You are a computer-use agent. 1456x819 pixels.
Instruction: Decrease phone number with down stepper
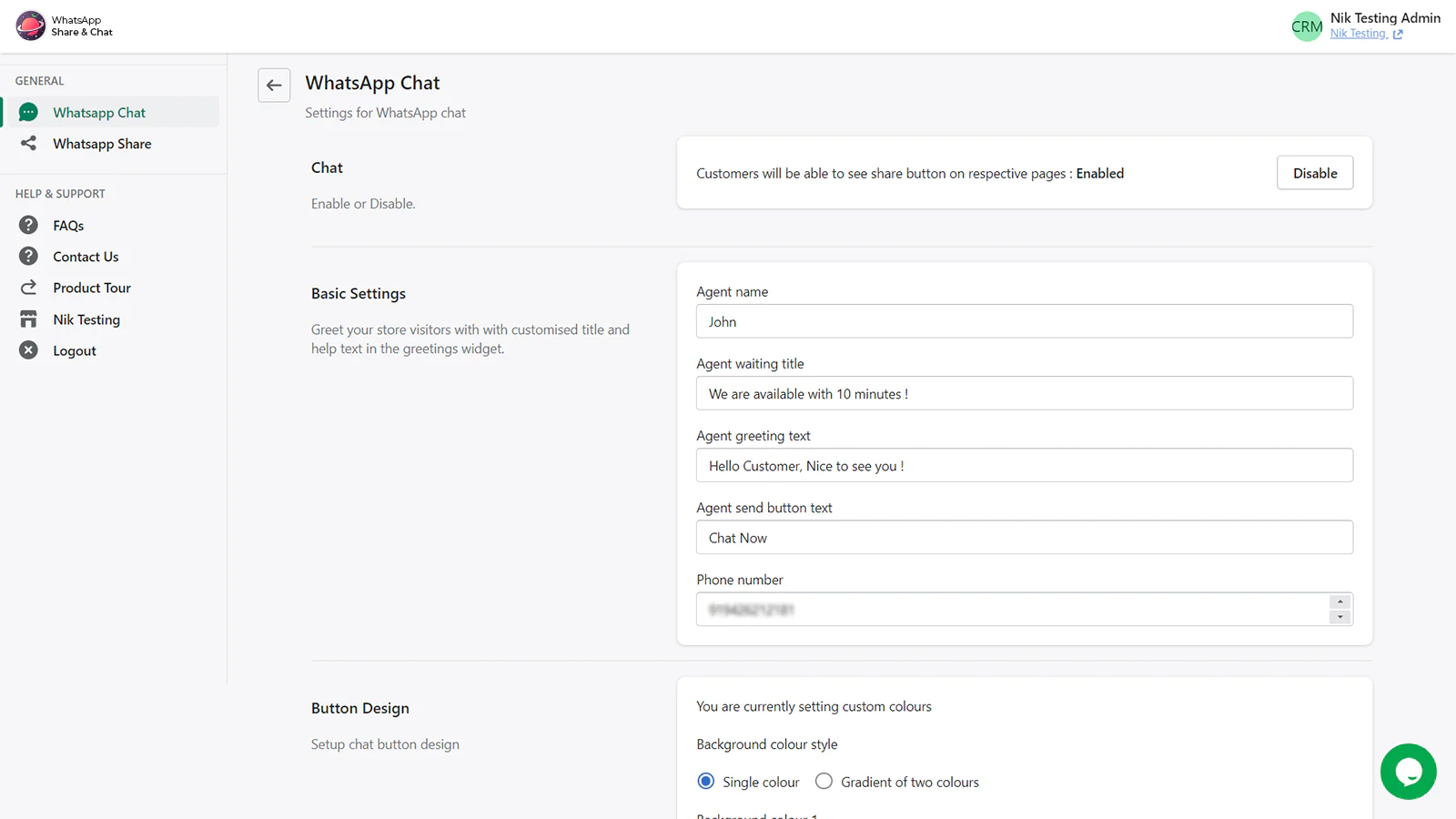(x=1340, y=617)
